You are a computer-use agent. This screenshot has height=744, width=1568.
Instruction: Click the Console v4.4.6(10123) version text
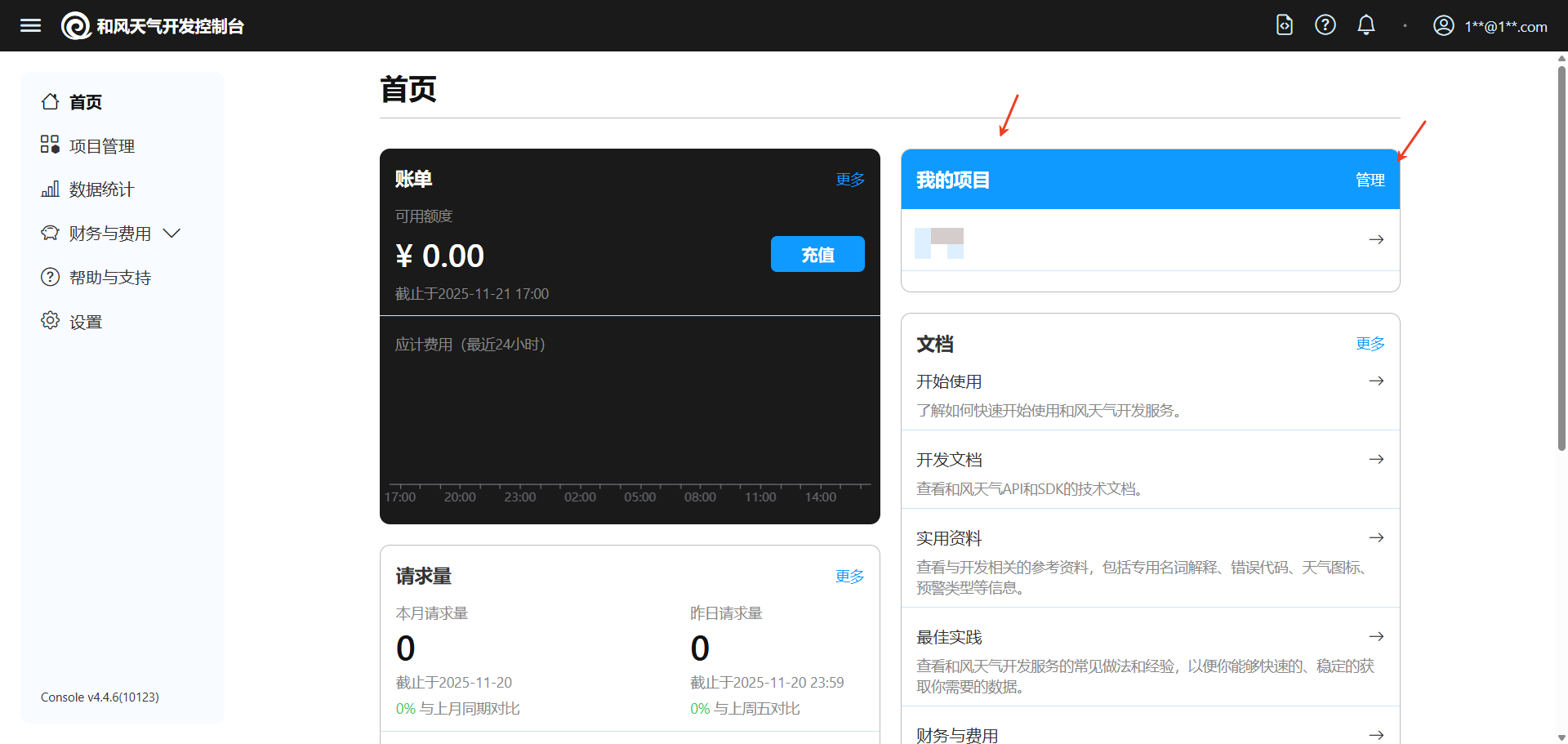[x=100, y=697]
